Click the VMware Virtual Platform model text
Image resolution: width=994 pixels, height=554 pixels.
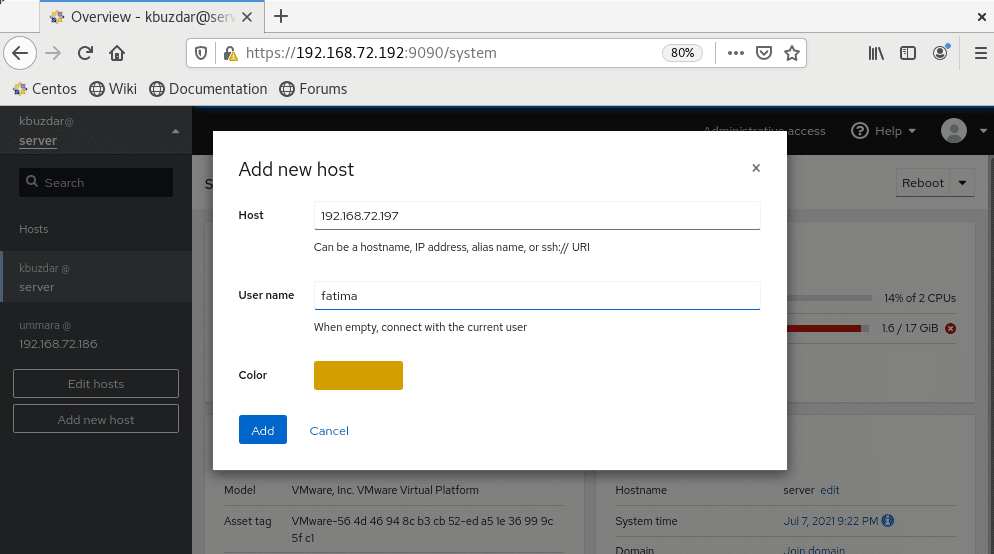(x=385, y=490)
